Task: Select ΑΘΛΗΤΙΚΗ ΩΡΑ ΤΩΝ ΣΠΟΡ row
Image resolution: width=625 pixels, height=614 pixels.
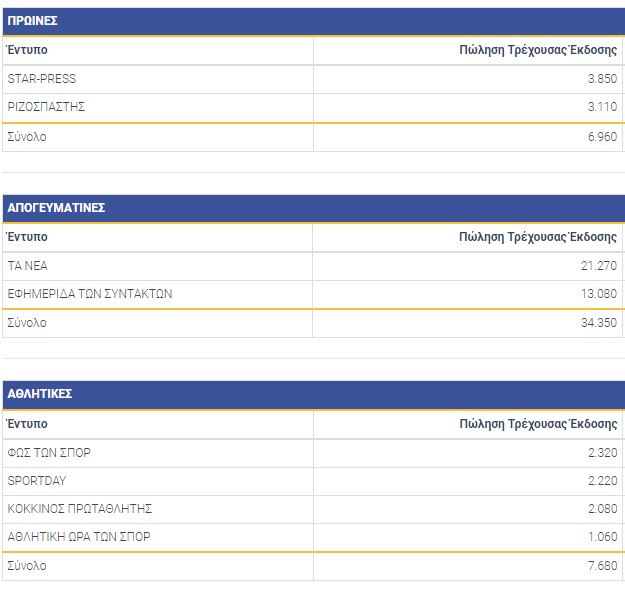Action: (x=79, y=537)
